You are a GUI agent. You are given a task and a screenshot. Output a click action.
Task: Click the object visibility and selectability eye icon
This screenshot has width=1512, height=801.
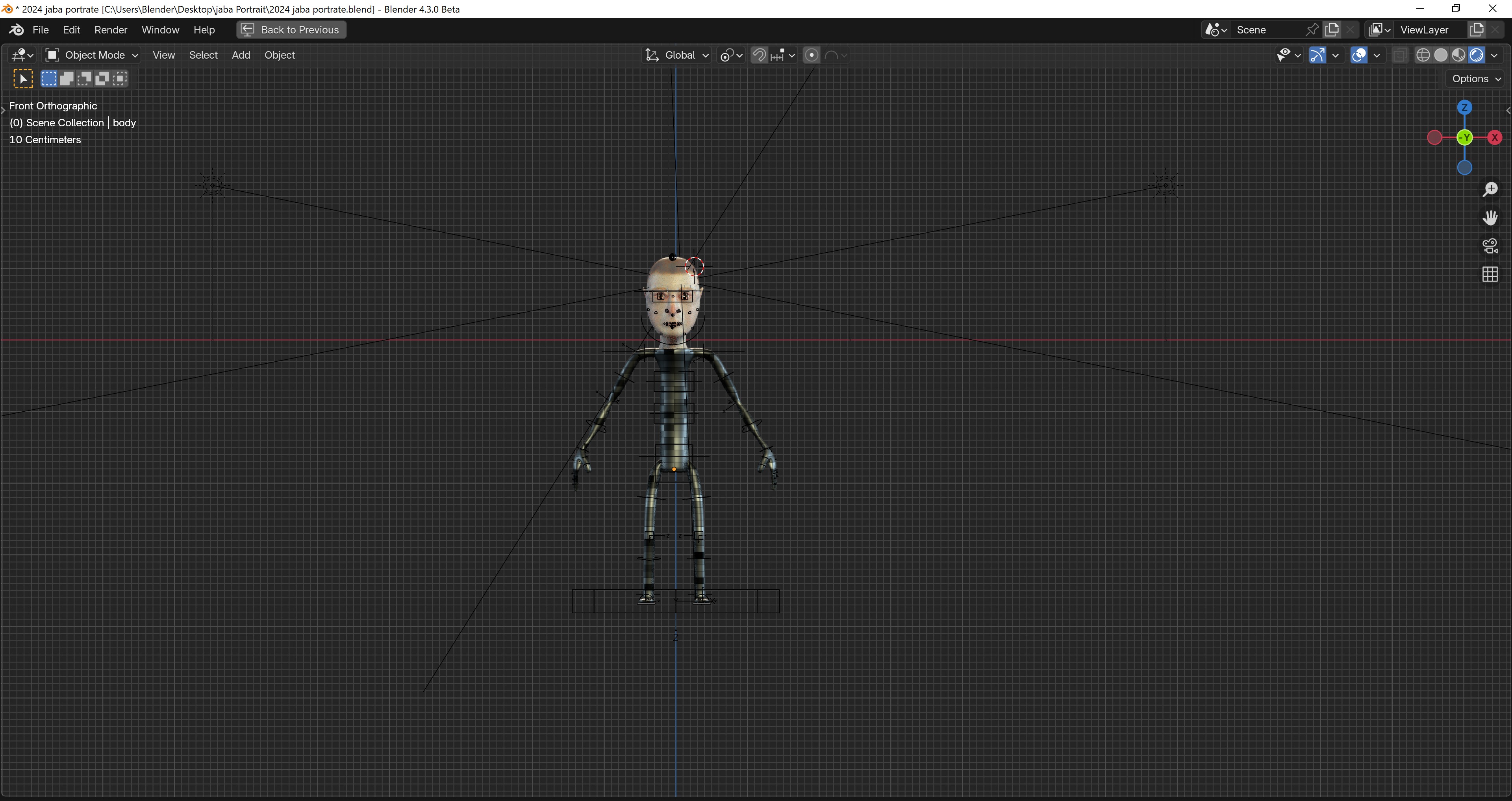(x=1288, y=55)
